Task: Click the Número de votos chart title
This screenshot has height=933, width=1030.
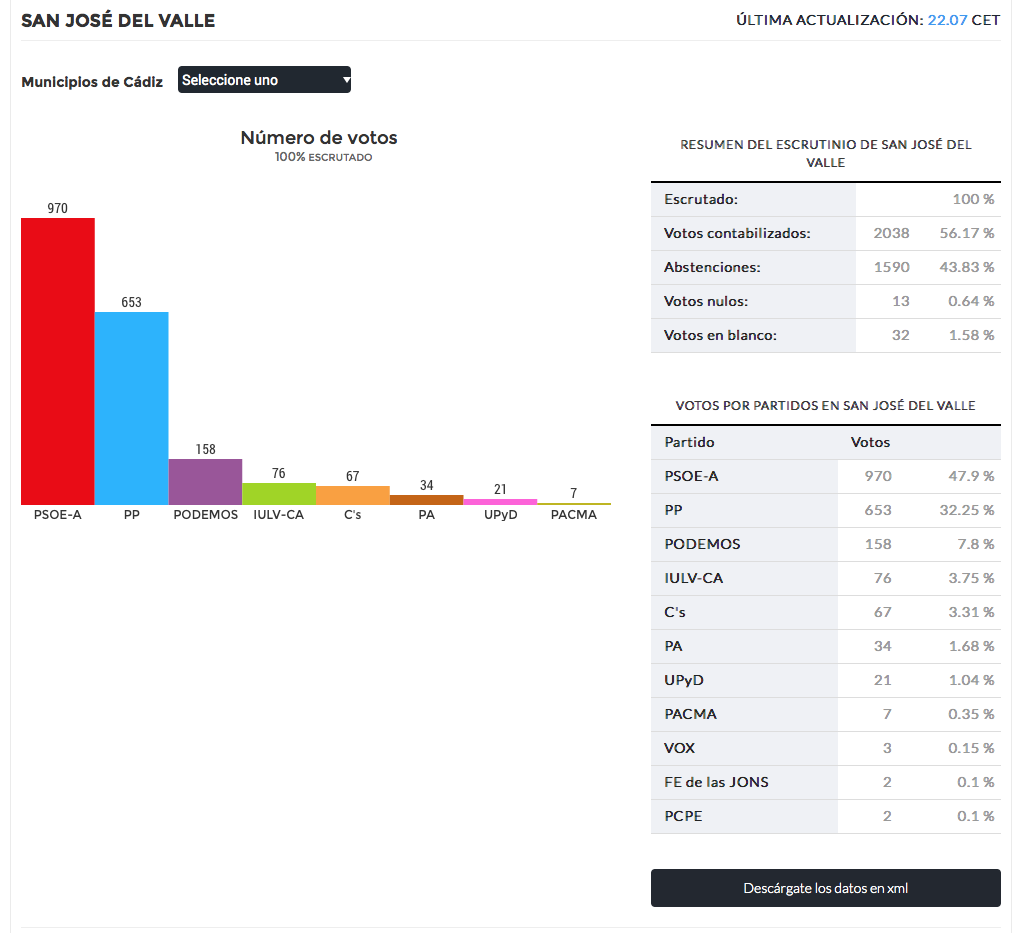Action: (319, 137)
